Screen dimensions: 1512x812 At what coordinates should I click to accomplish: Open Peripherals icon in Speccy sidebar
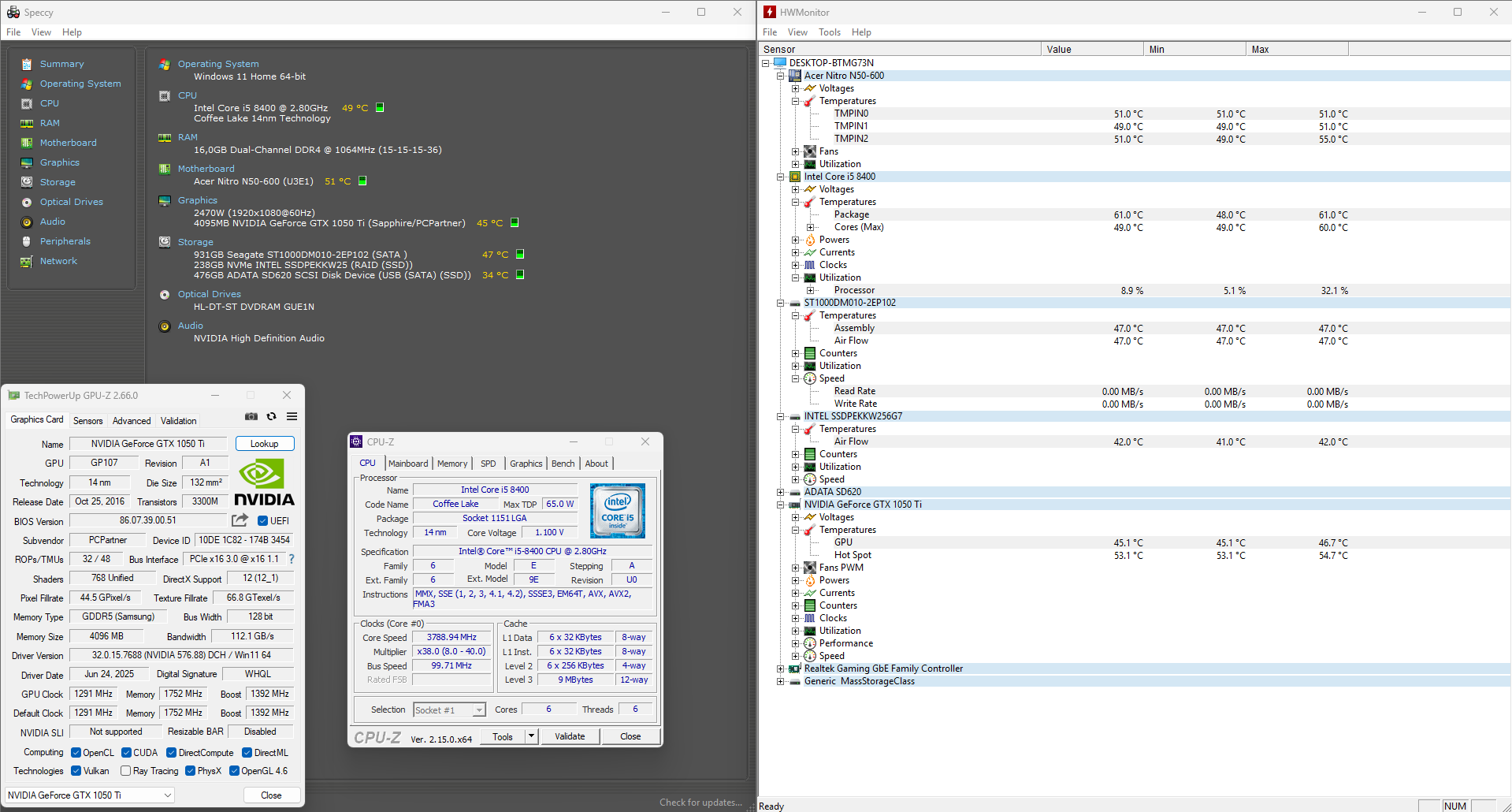tap(27, 241)
